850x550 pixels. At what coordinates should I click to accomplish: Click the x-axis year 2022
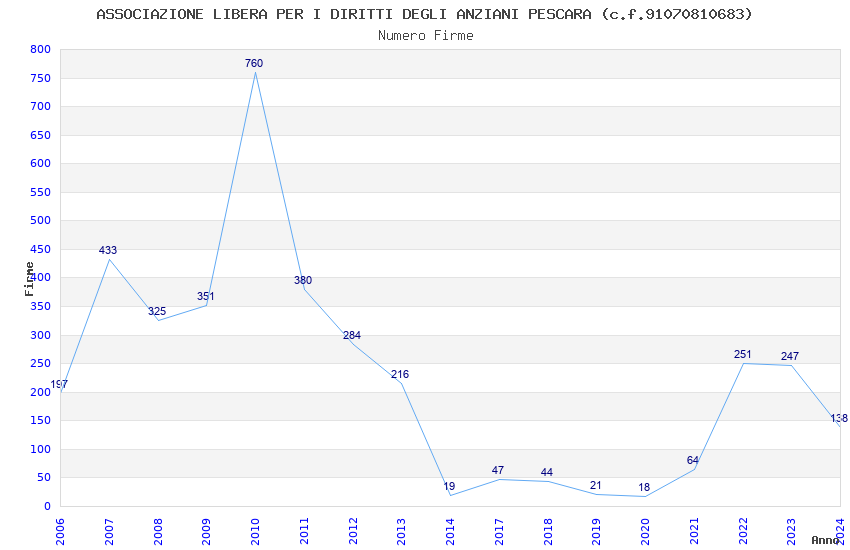click(x=743, y=532)
